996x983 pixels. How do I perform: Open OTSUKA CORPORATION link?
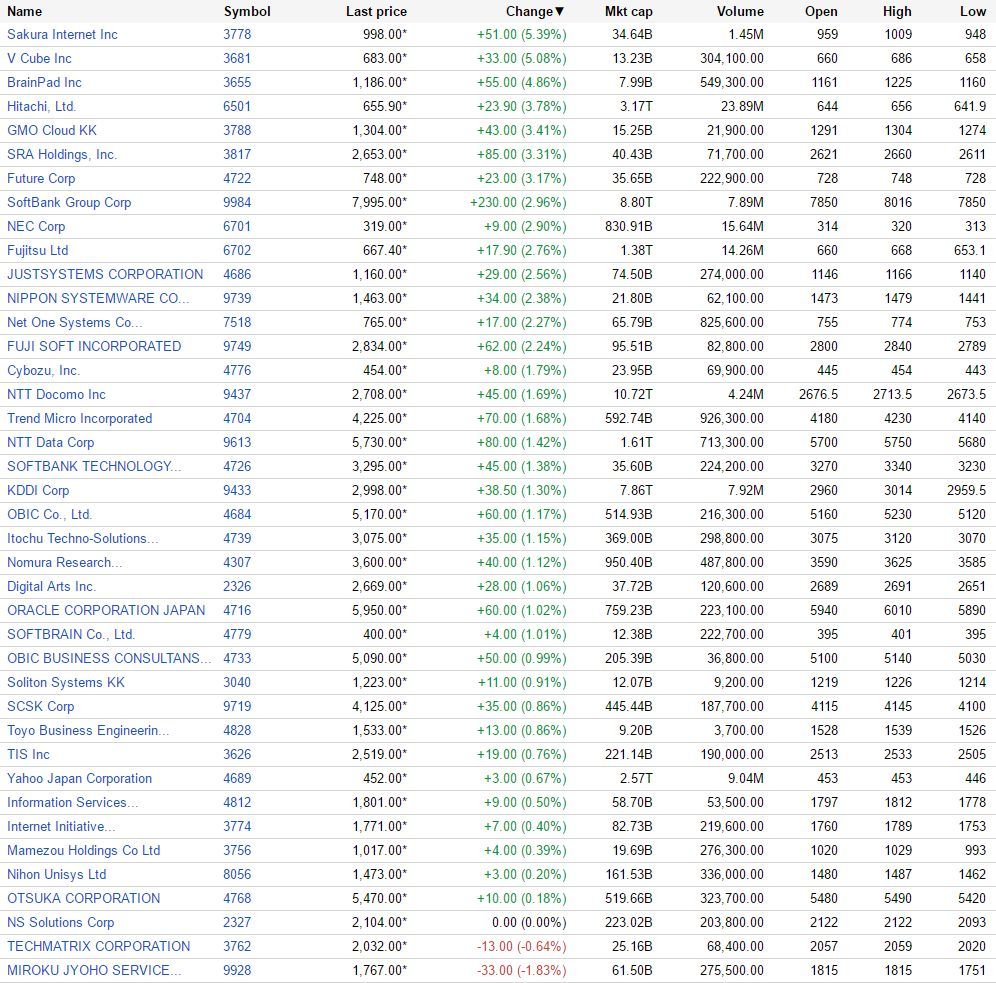point(83,899)
